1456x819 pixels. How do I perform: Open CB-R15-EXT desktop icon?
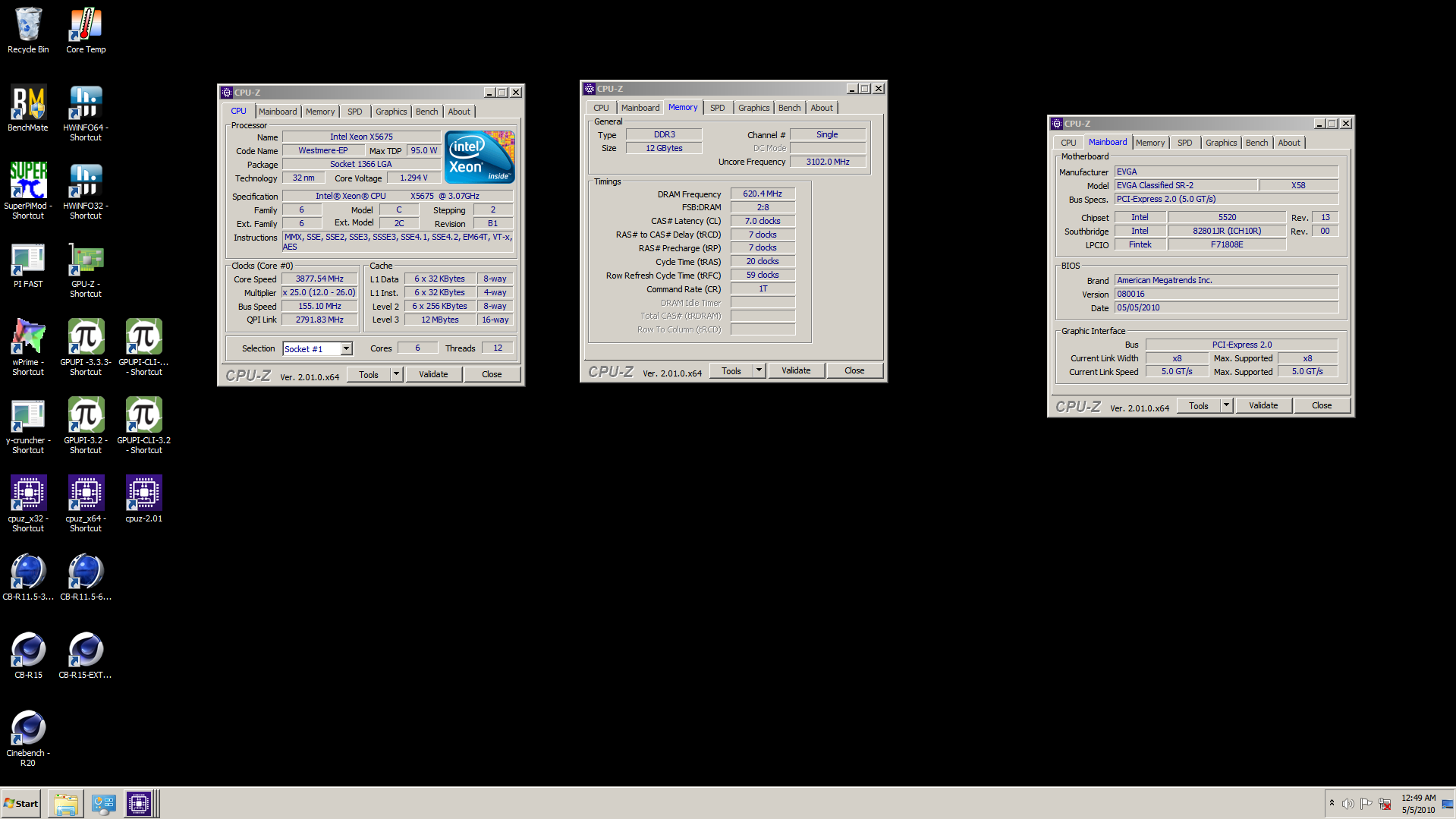coord(86,656)
